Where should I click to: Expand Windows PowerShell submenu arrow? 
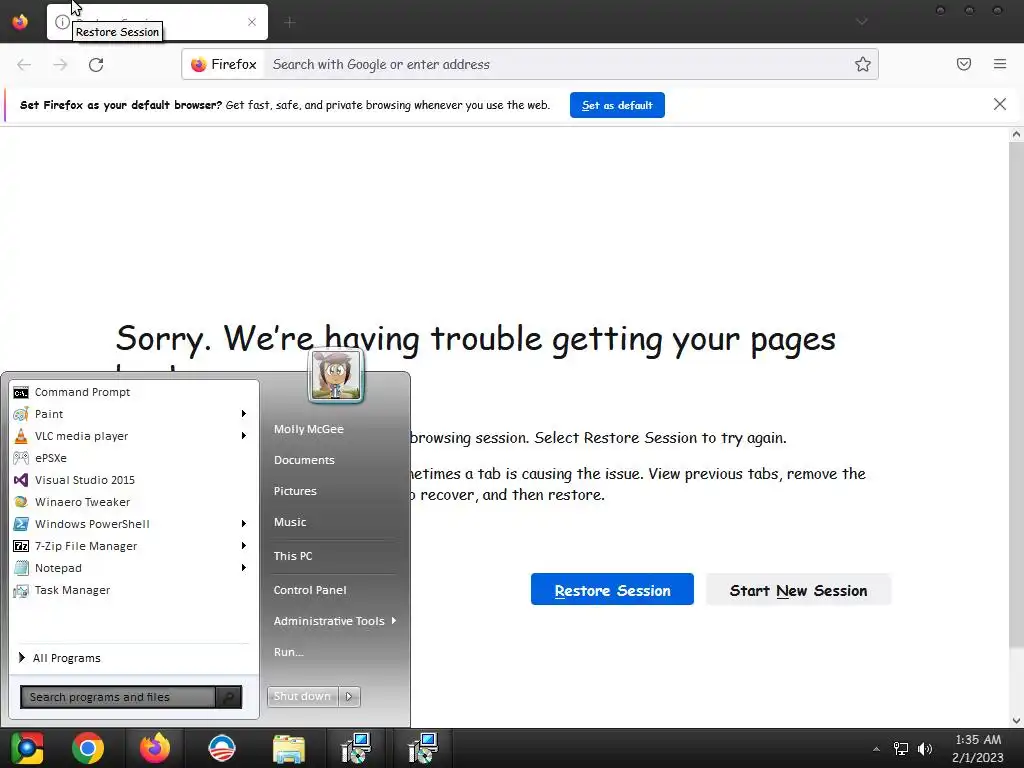click(244, 524)
